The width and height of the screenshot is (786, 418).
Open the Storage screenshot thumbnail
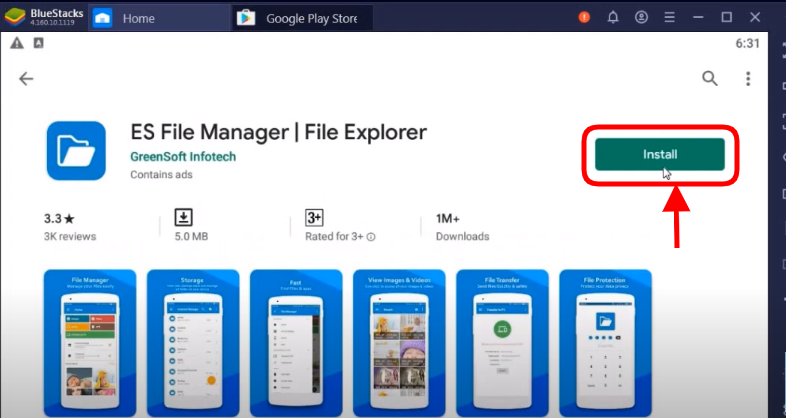193,343
